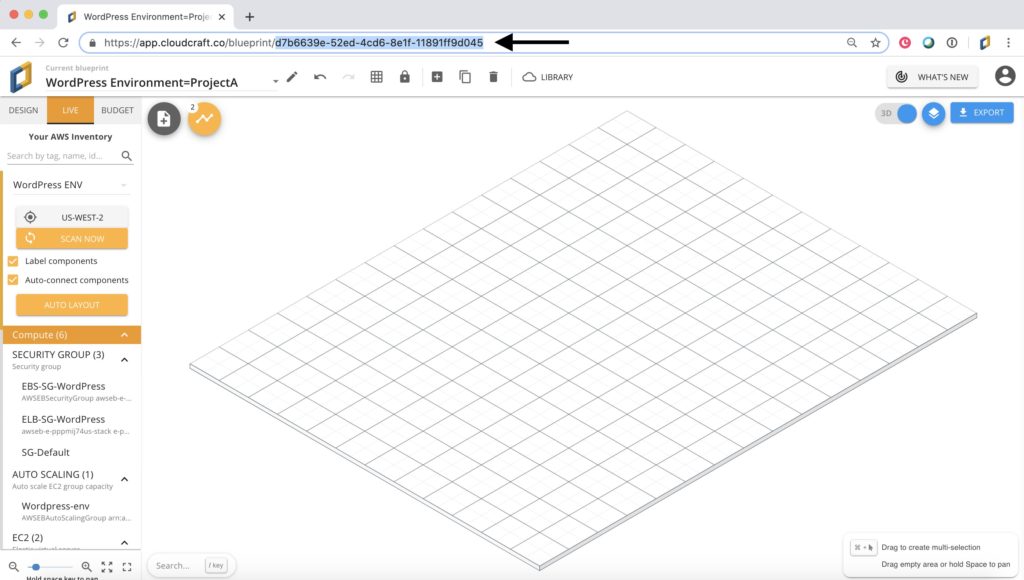Open blueprint name dropdown arrow
Viewport: 1024px width, 580px height.
pos(276,82)
